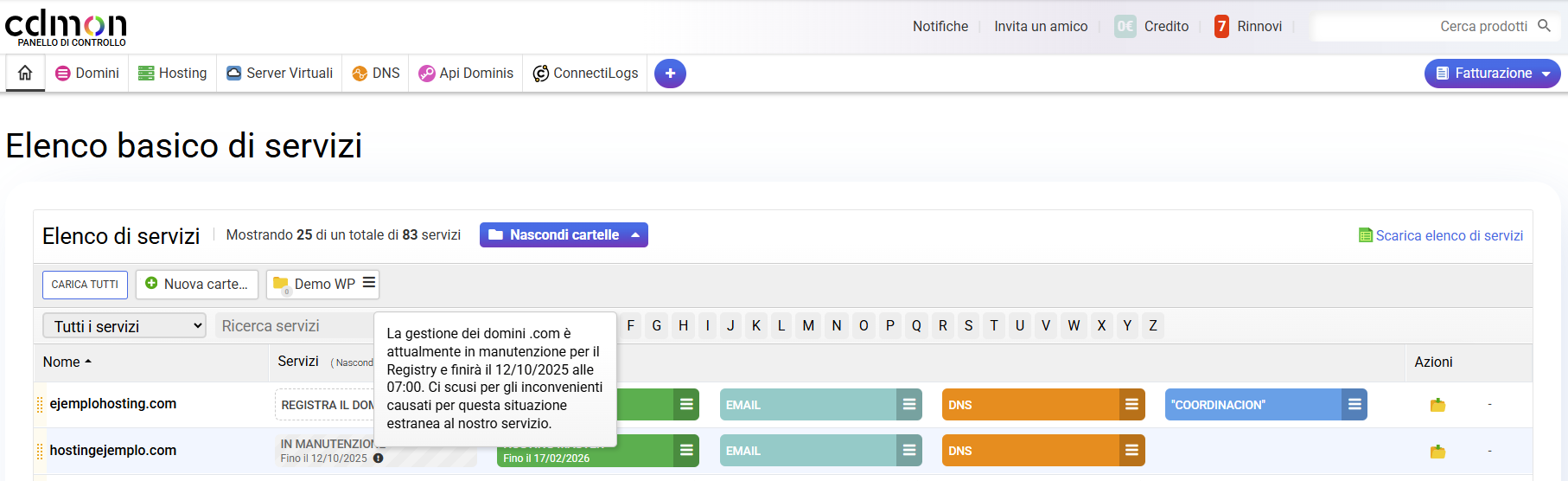1568x481 pixels.
Task: Open the Demo WP folder menu
Action: point(369,283)
